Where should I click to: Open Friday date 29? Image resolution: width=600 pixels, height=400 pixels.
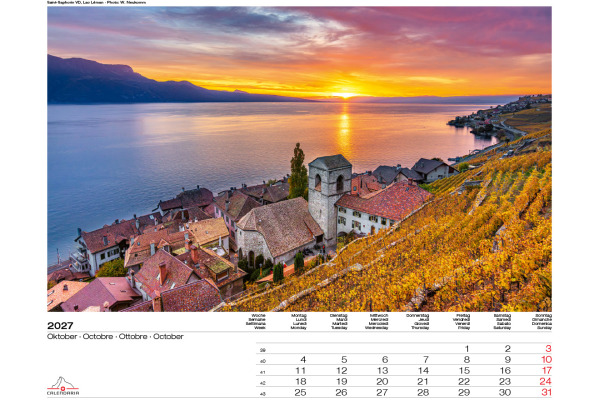pyautogui.click(x=464, y=393)
